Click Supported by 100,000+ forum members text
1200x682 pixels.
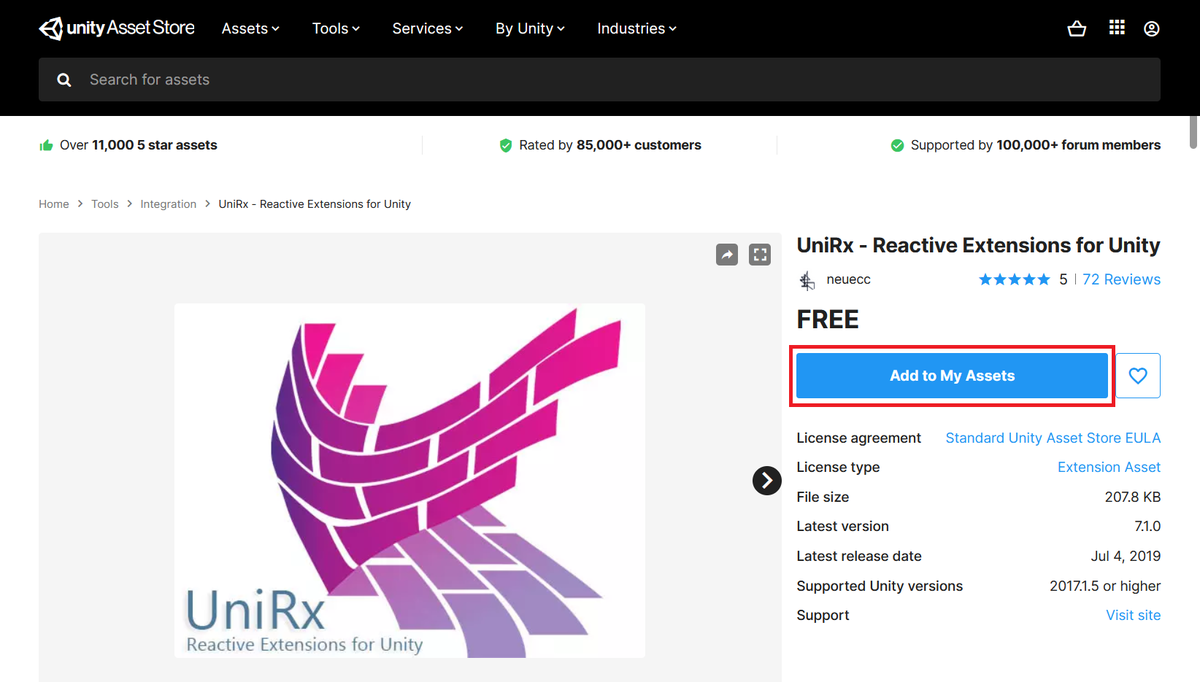[x=1035, y=145]
